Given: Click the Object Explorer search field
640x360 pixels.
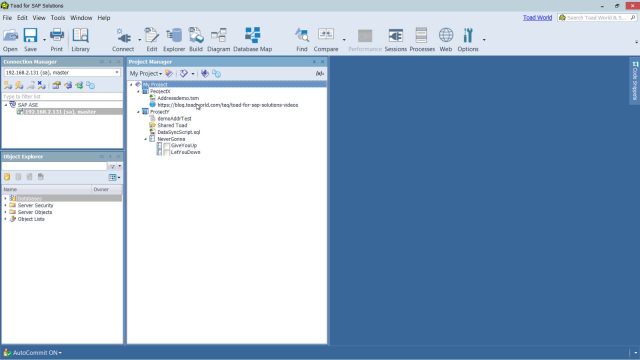Looking at the screenshot, I should (54, 166).
